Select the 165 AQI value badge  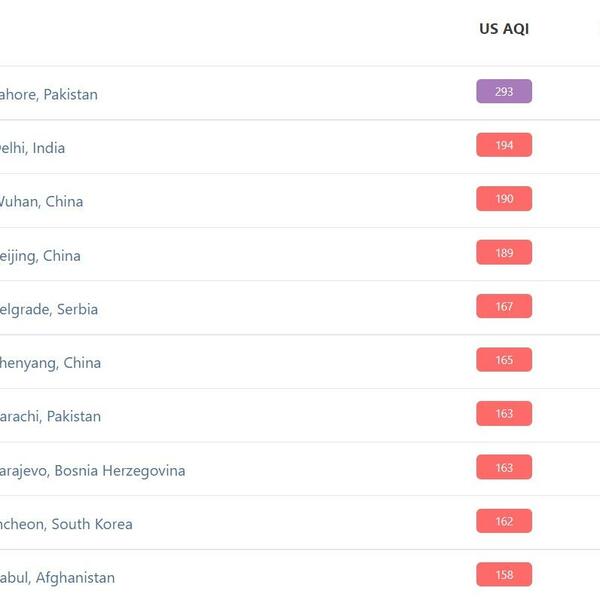pyautogui.click(x=504, y=360)
